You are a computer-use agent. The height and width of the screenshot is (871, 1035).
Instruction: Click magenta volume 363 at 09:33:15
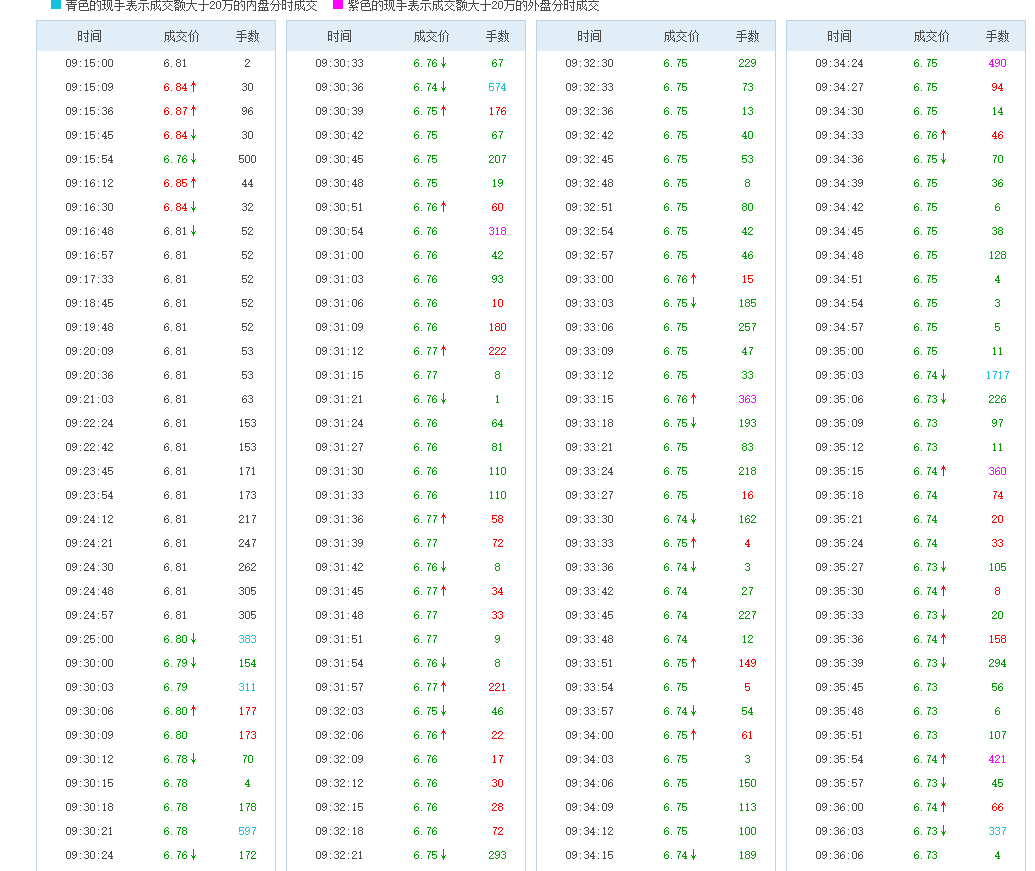click(747, 399)
